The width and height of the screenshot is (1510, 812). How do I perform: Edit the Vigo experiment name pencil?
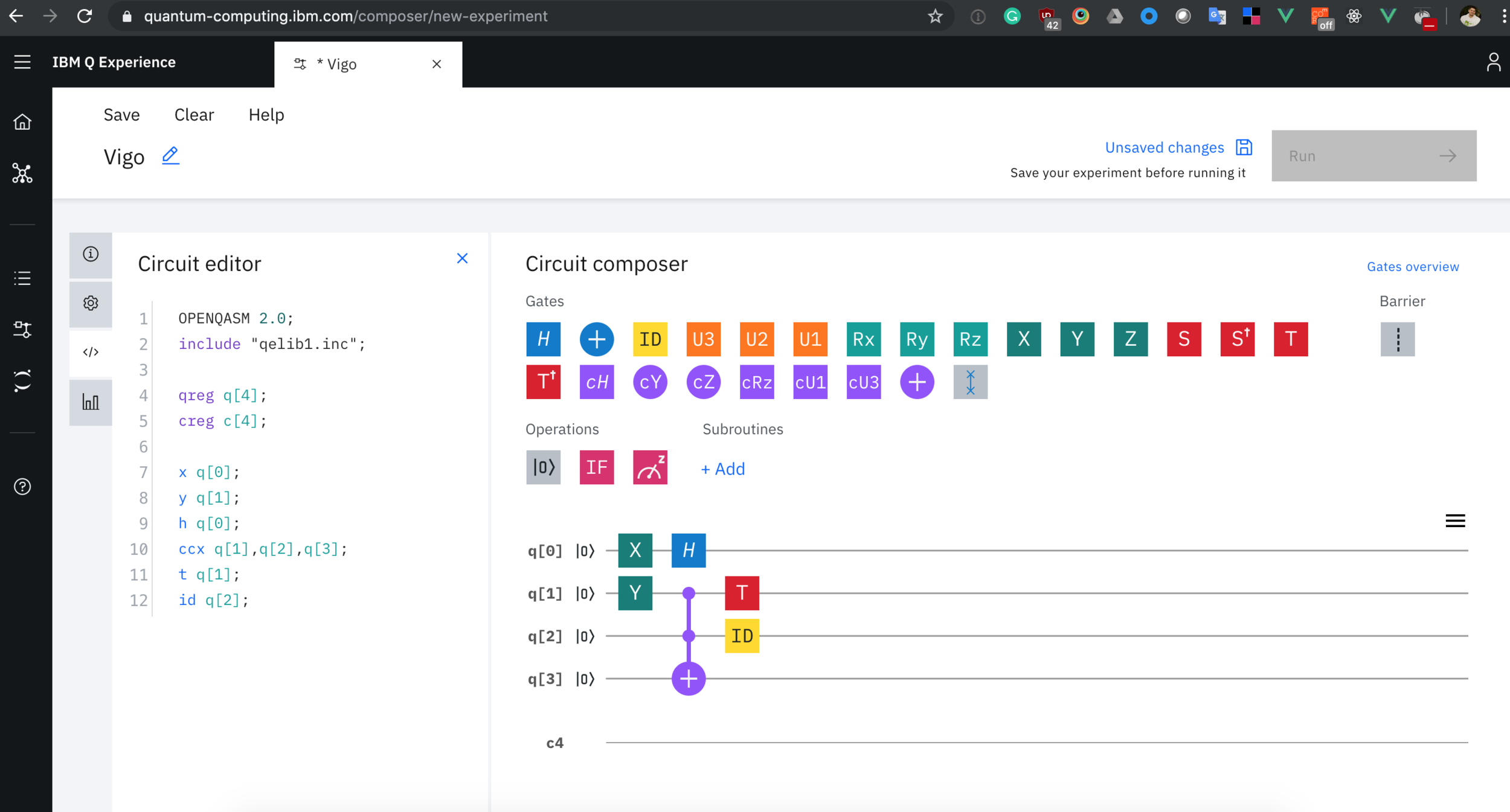[x=170, y=156]
